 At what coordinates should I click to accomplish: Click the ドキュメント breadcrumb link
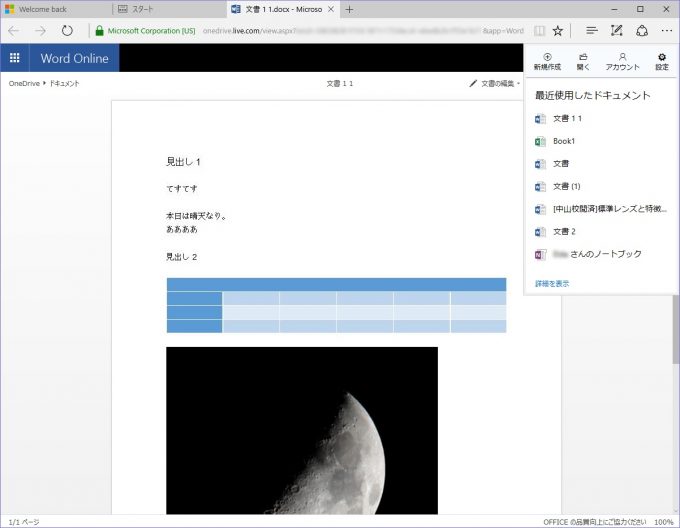(x=64, y=83)
